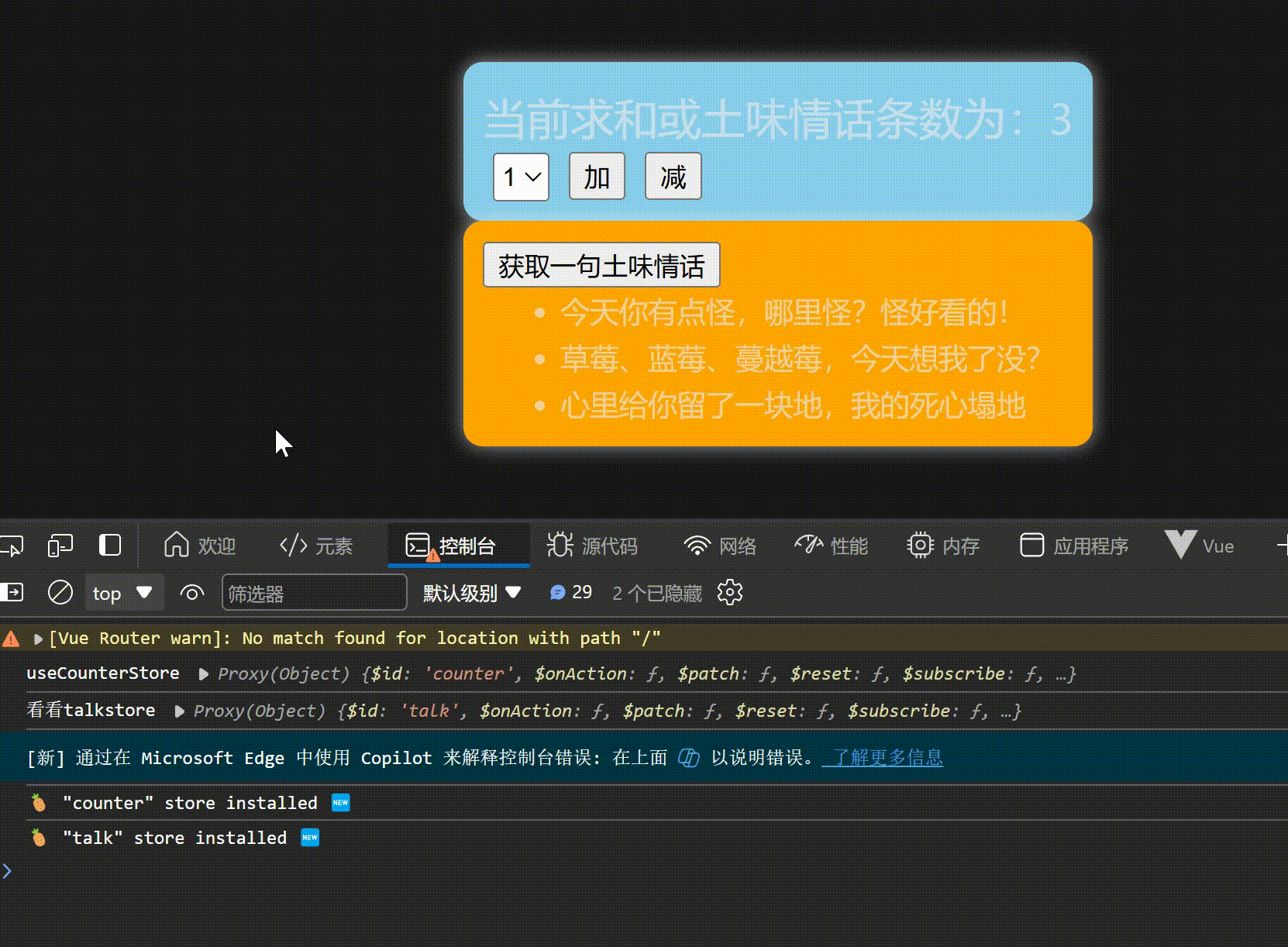This screenshot has width=1288, height=947.
Task: Click the "counter" store installed message
Action: 191,803
